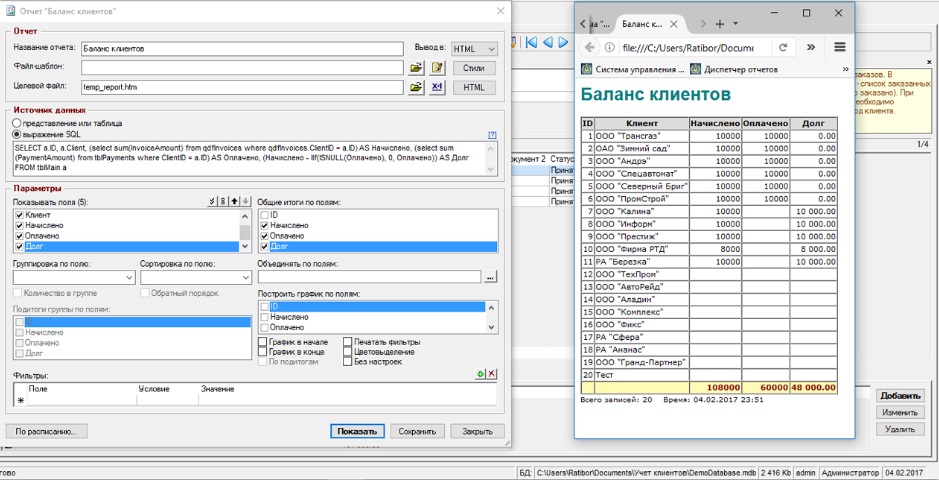This screenshot has height=480, width=939.
Task: Click the SQL help question mark link
Action: [x=491, y=134]
